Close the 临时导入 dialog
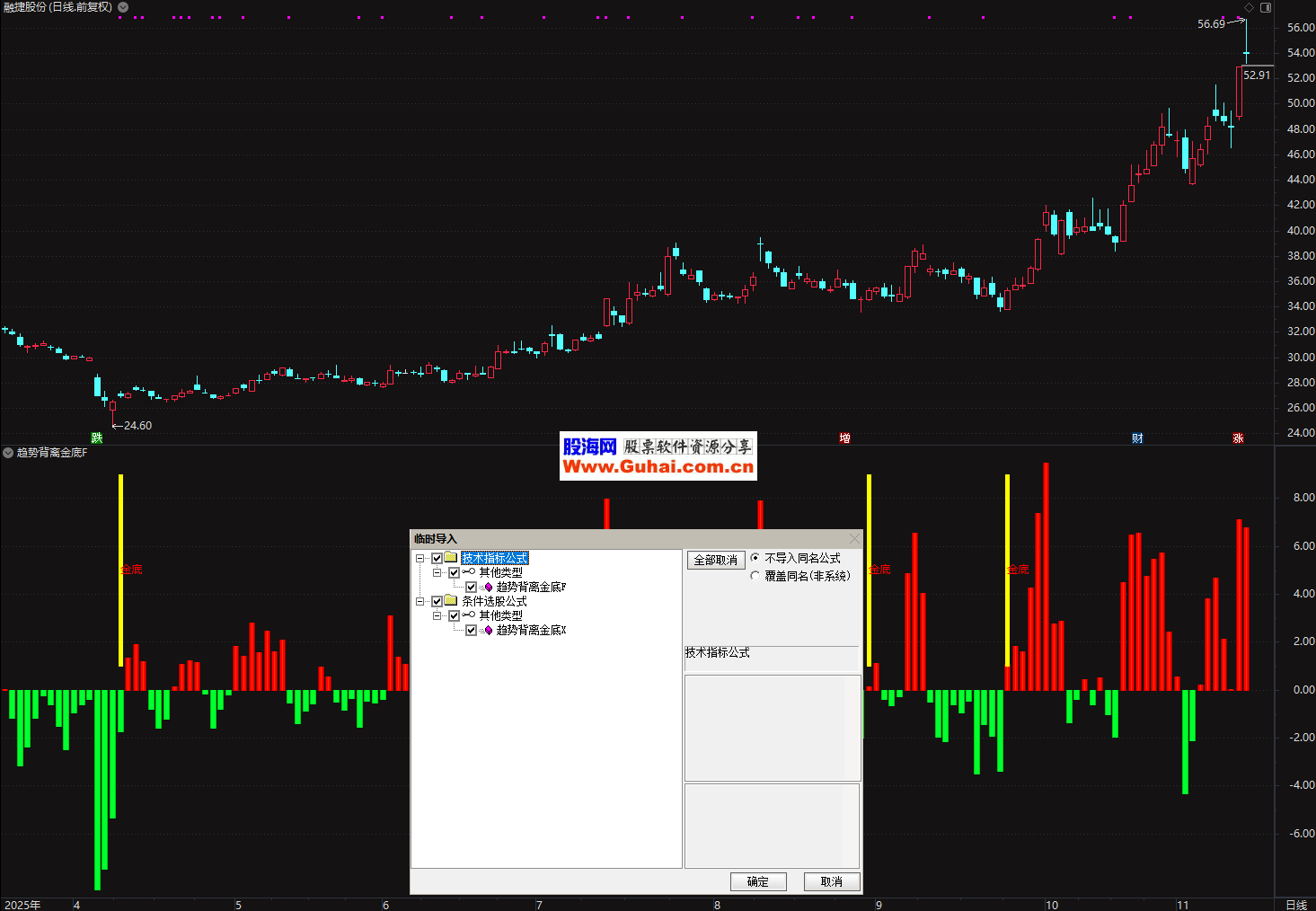Image resolution: width=1316 pixels, height=911 pixels. click(854, 539)
